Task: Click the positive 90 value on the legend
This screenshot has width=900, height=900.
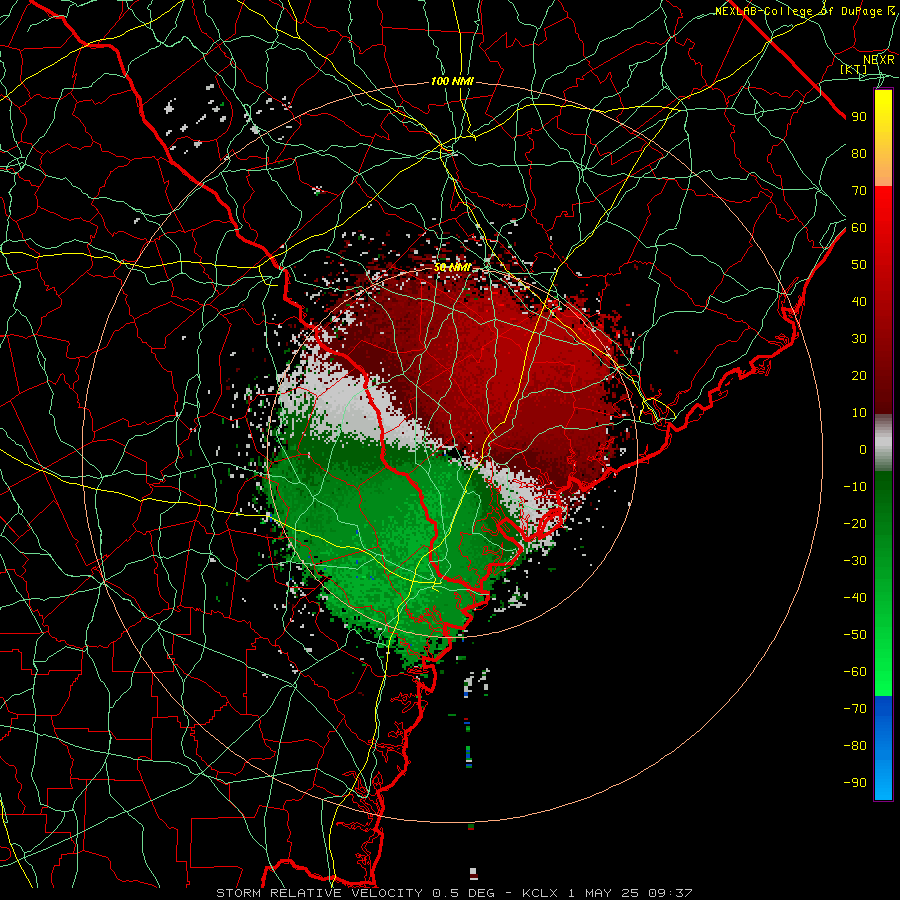Action: click(859, 117)
